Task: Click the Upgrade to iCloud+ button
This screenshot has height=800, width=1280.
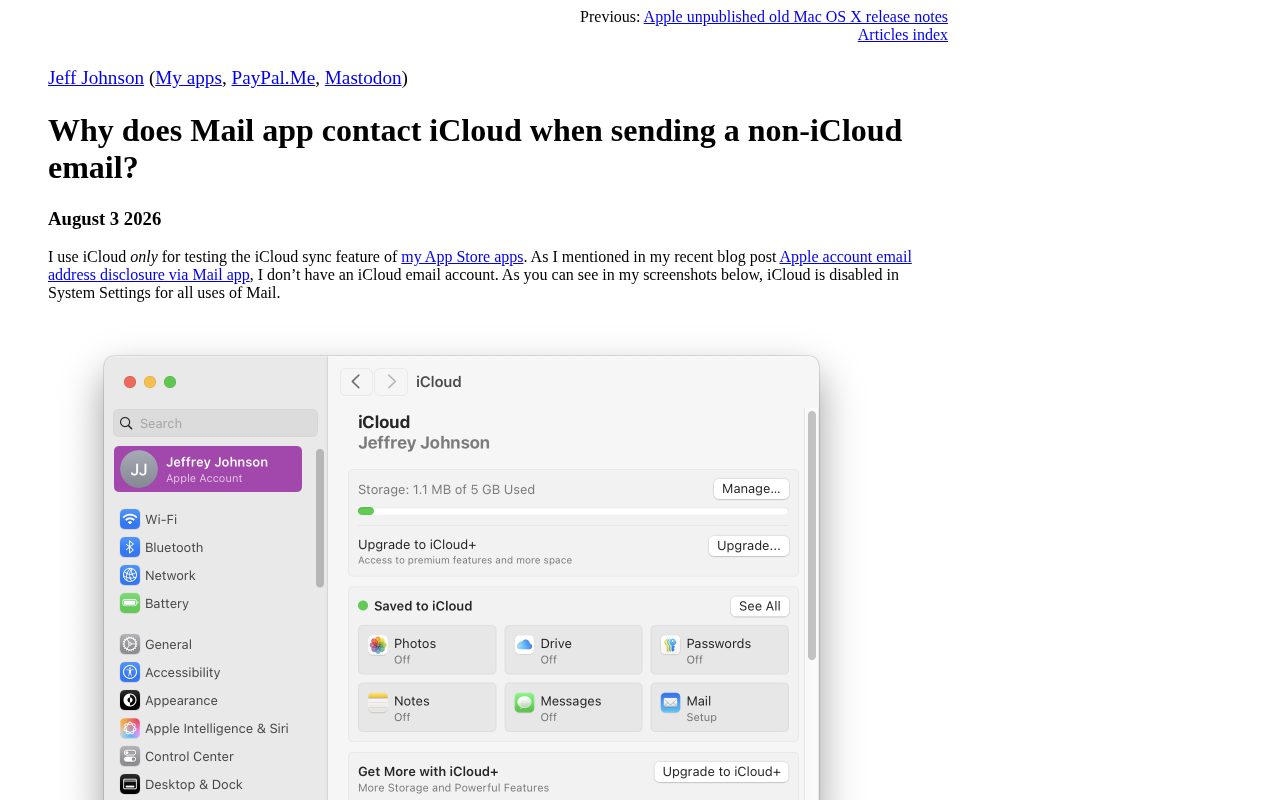Action: click(x=722, y=772)
